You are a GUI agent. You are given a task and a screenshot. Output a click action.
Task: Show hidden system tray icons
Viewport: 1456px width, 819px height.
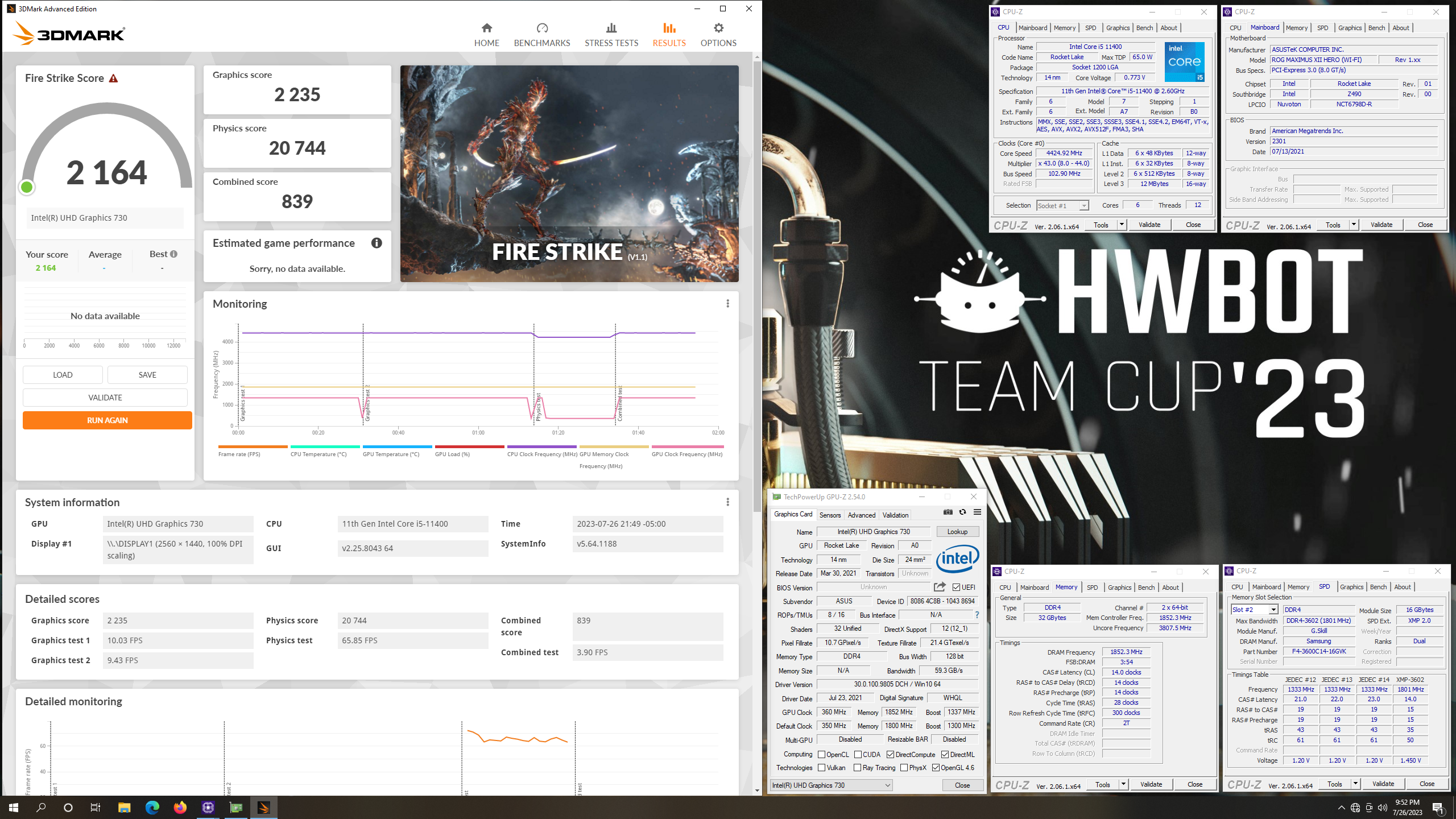pyautogui.click(x=1342, y=808)
